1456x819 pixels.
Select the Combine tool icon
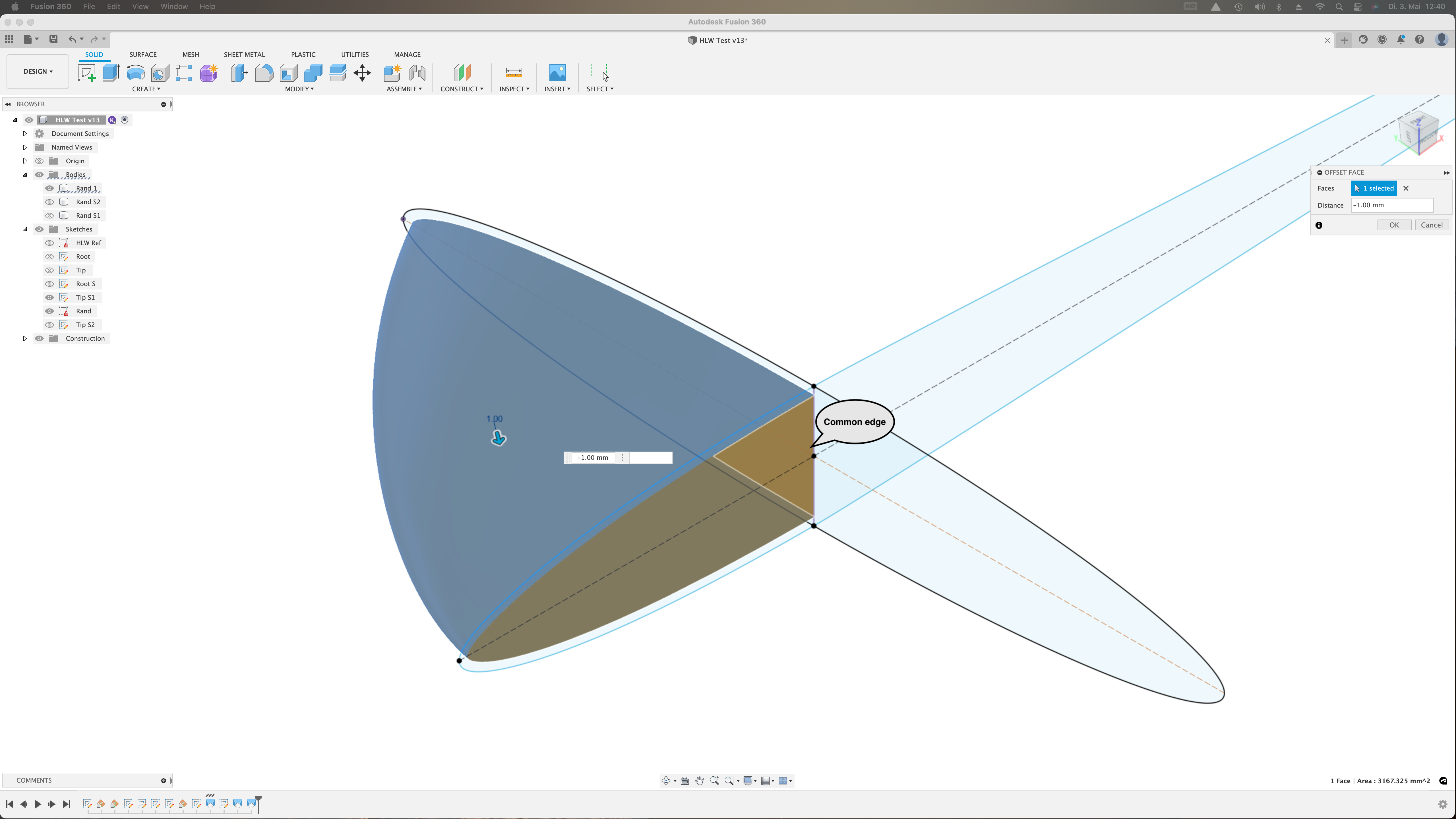(313, 73)
